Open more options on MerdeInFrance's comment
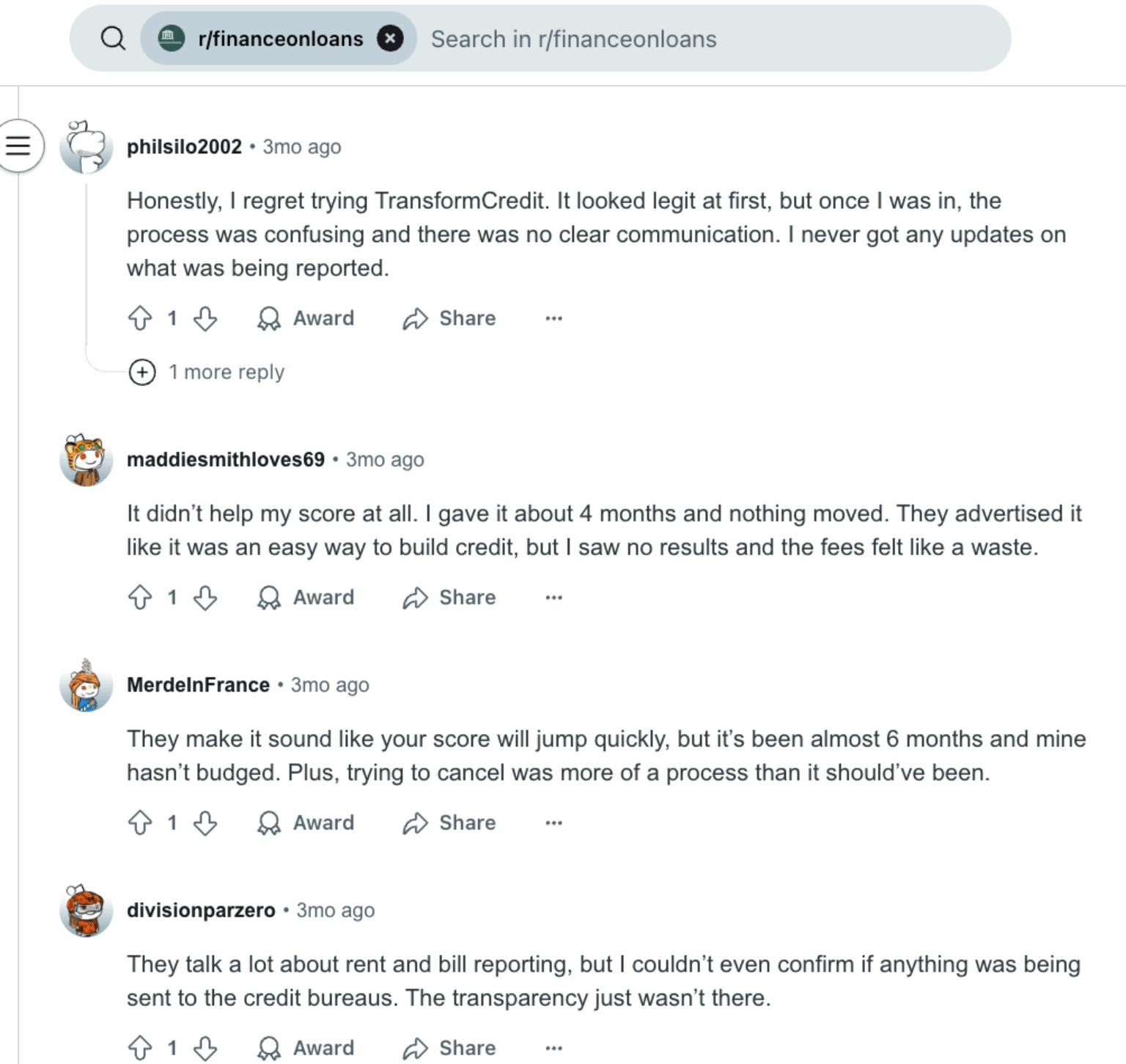This screenshot has width=1126, height=1064. click(553, 823)
